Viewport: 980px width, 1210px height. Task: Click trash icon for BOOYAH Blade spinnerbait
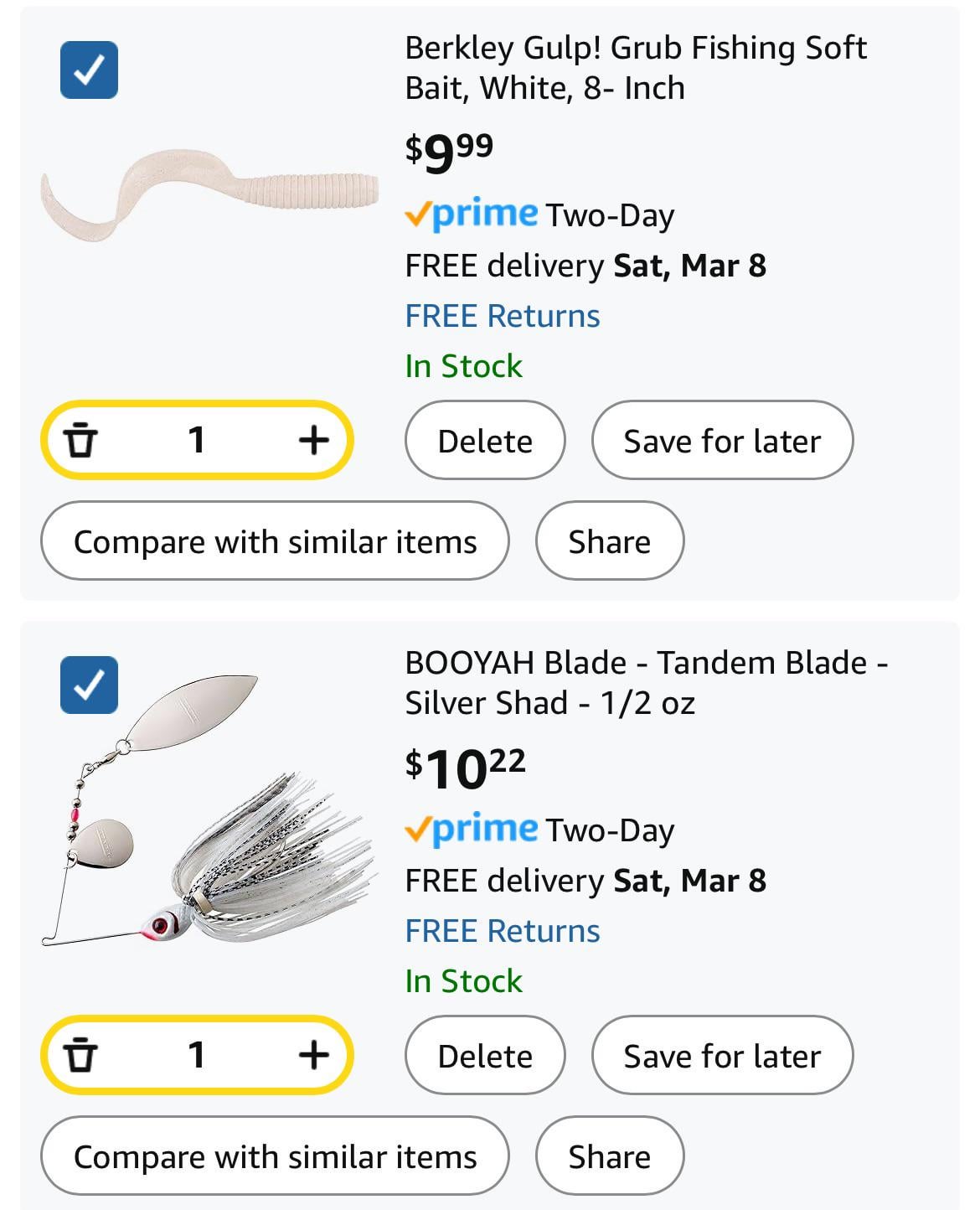point(81,1055)
